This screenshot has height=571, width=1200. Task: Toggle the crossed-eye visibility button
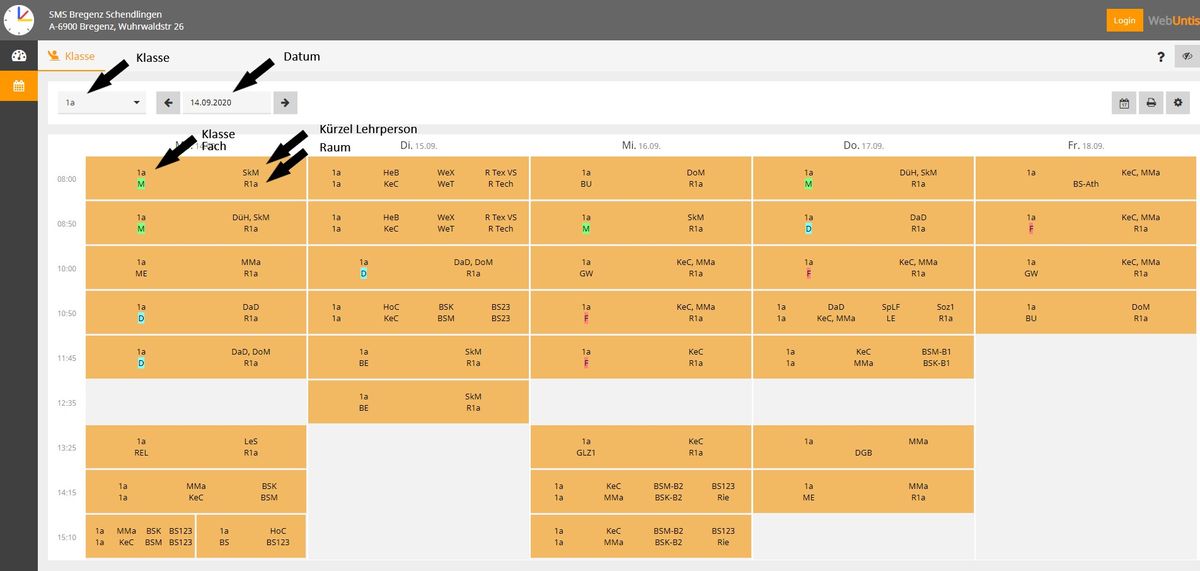pos(1186,57)
